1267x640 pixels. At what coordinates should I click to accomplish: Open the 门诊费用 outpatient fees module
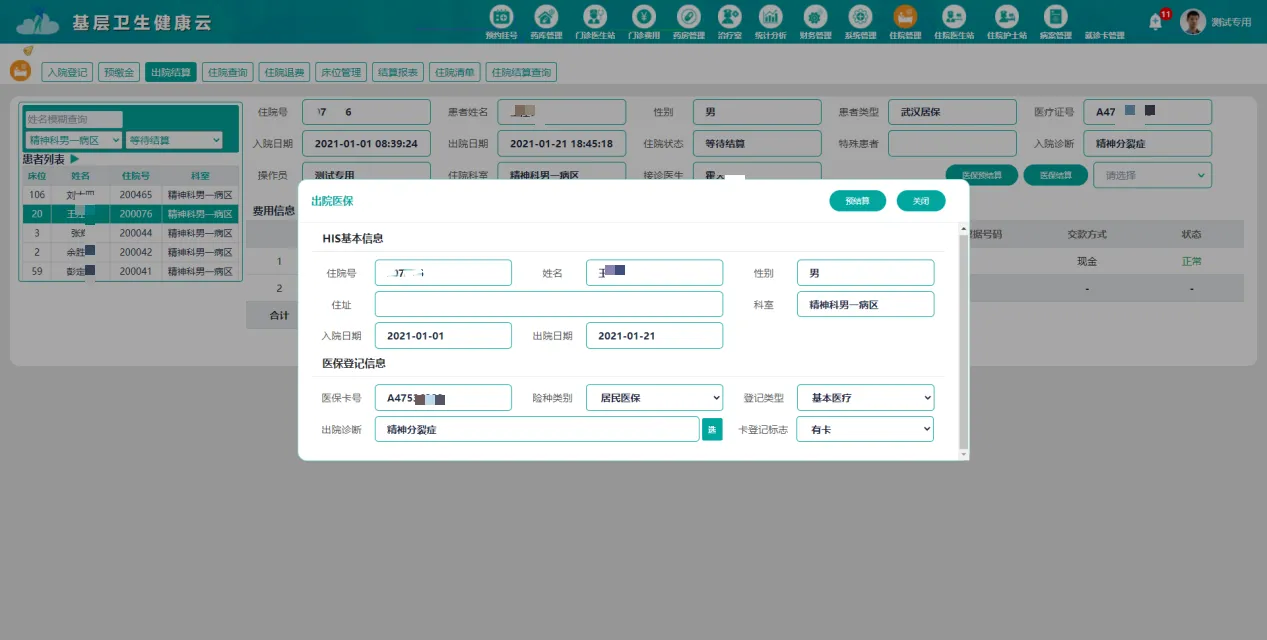pyautogui.click(x=643, y=20)
